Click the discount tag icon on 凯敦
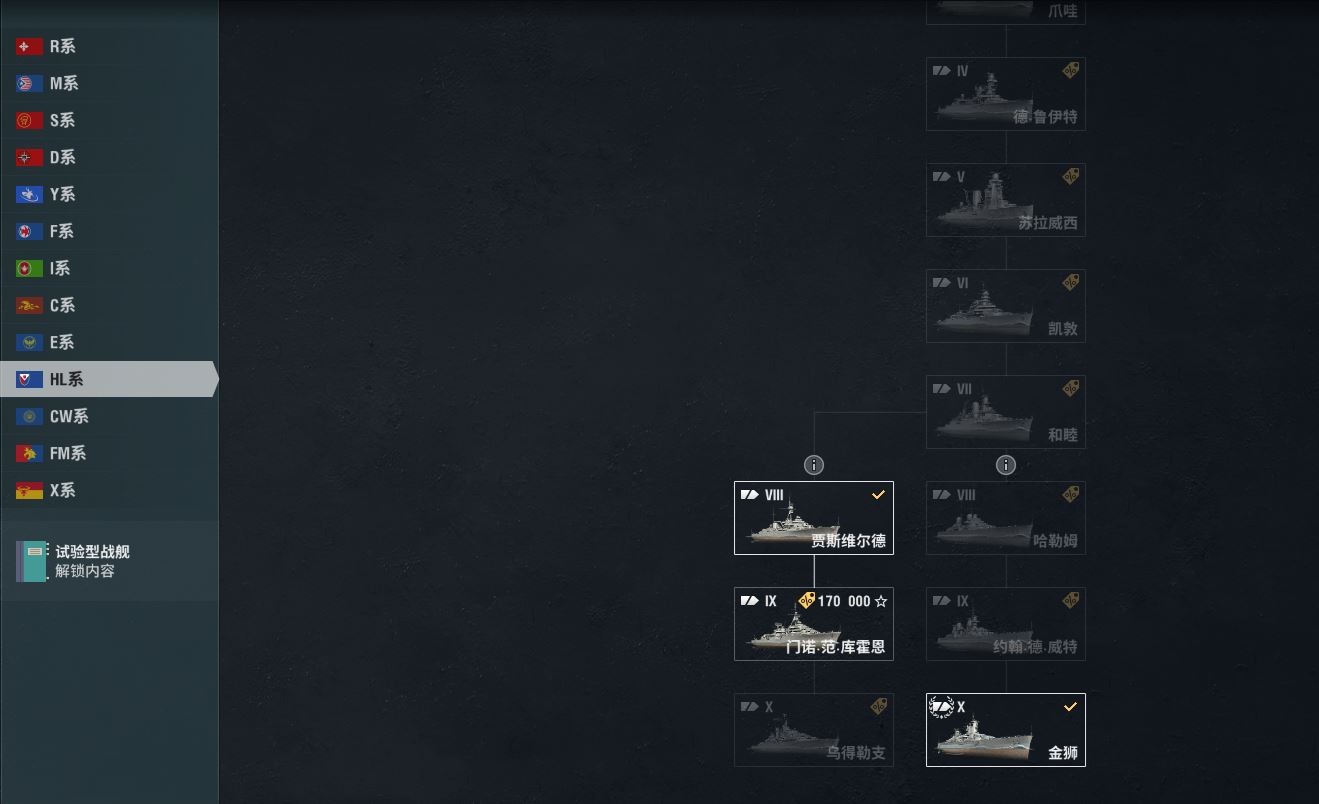Screen dimensions: 1319x804 coord(1070,282)
